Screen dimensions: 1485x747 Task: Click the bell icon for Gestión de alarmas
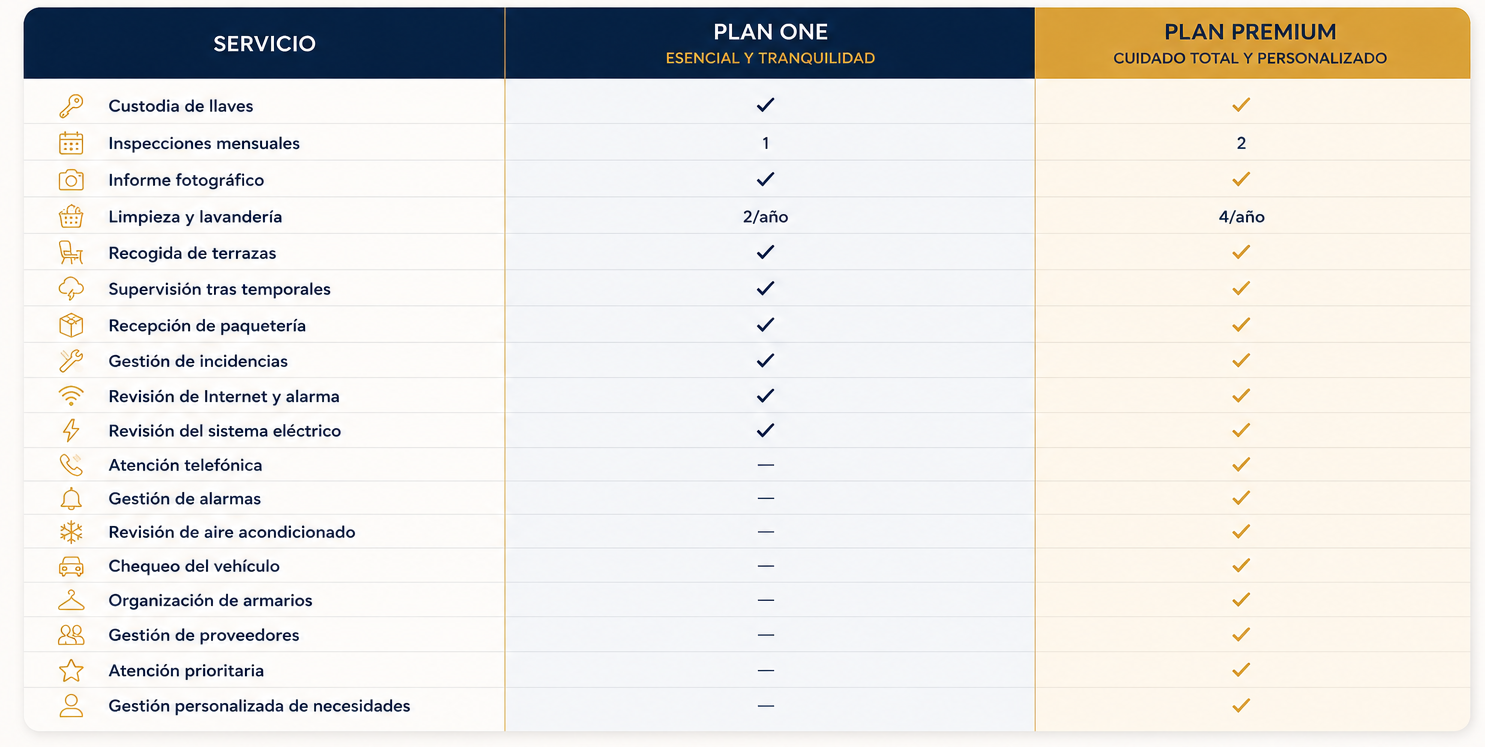tap(71, 498)
